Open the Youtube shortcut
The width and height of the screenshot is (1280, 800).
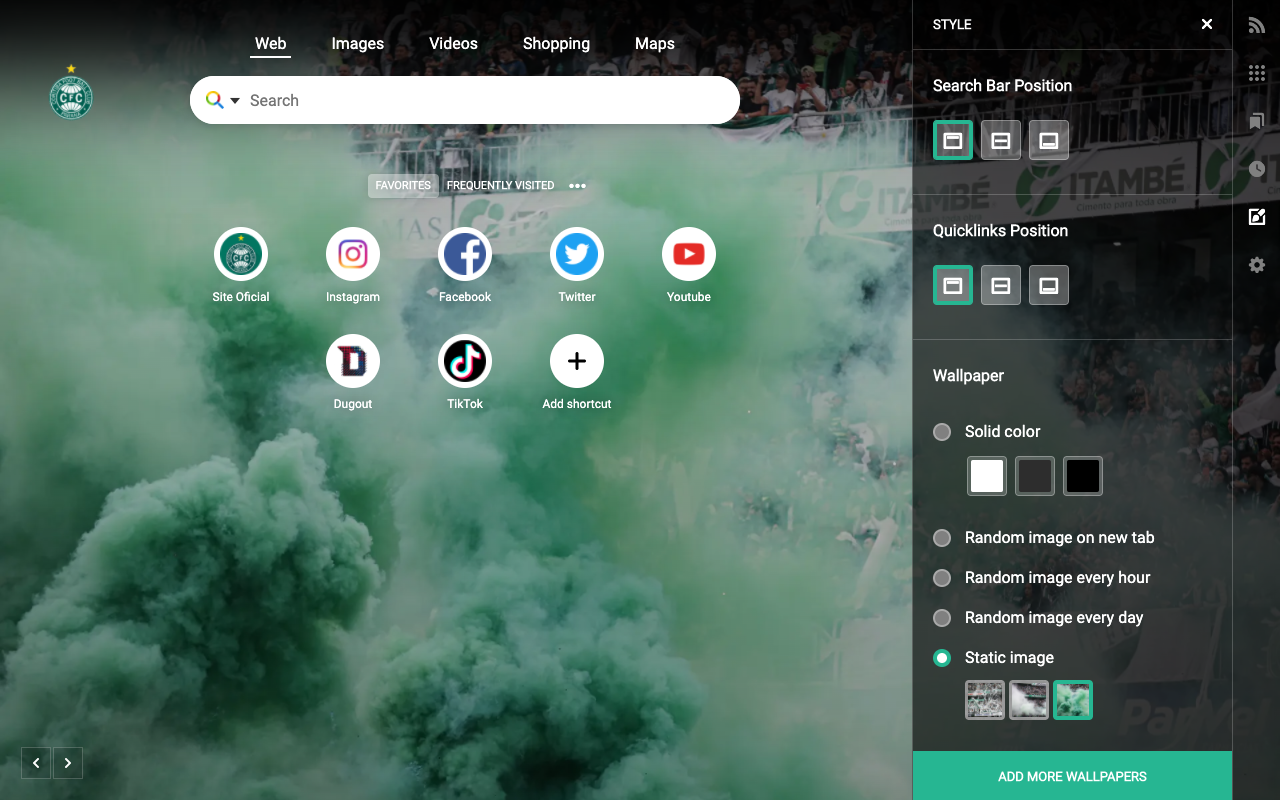point(689,254)
